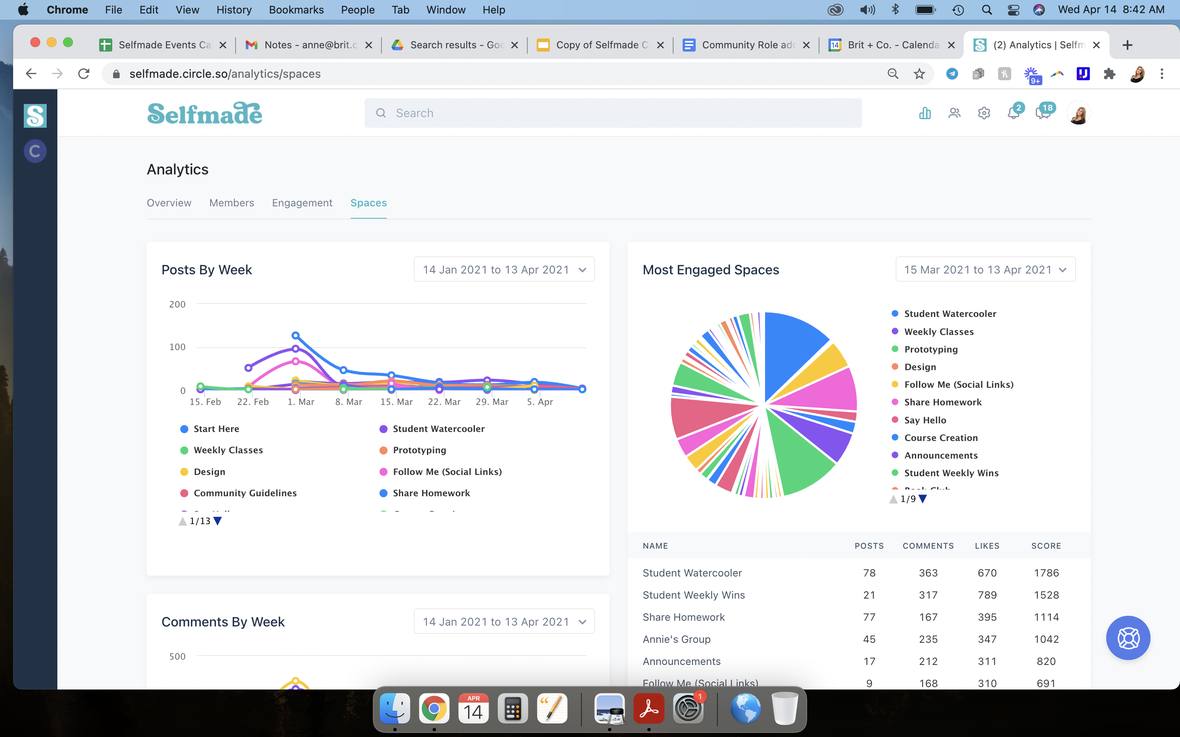
Task: Switch to the Notes Gmail browser tab
Action: click(309, 45)
